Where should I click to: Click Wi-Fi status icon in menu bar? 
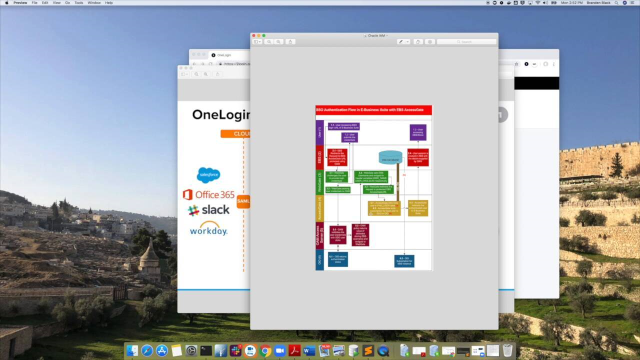[x=538, y=2]
